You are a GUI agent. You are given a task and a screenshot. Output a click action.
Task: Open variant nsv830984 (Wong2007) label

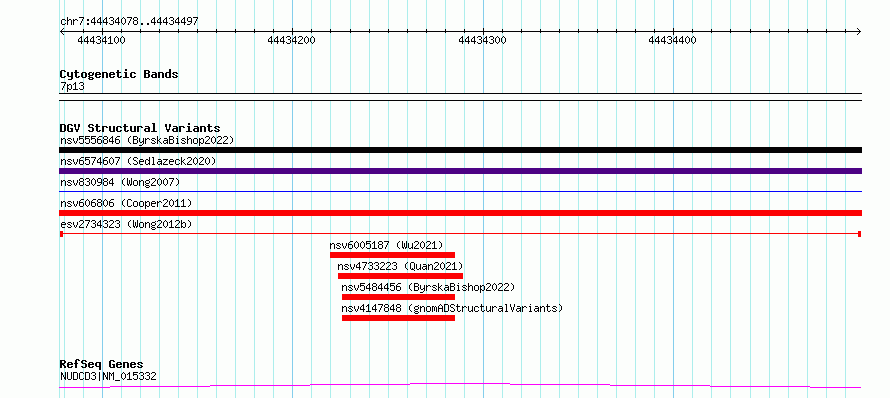coord(120,182)
